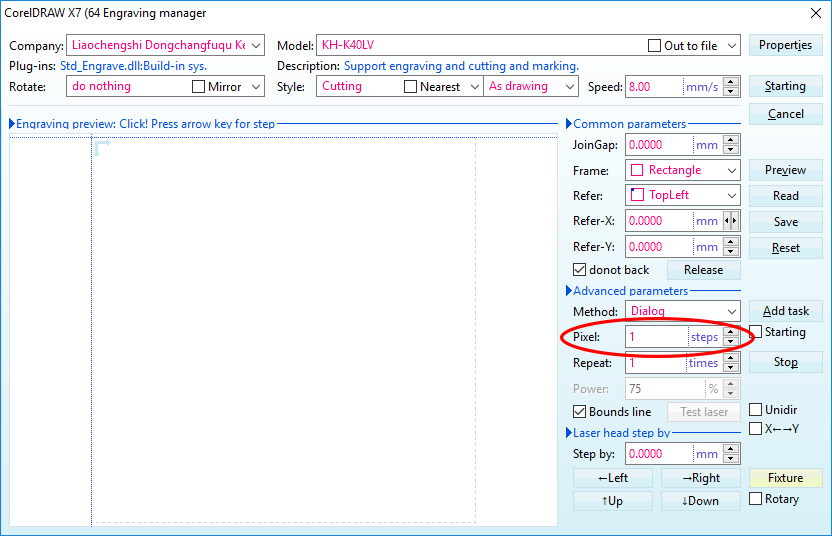Screen dimensions: 832x536
Task: Collapse Advanced parameters section arrow
Action: tap(568, 291)
